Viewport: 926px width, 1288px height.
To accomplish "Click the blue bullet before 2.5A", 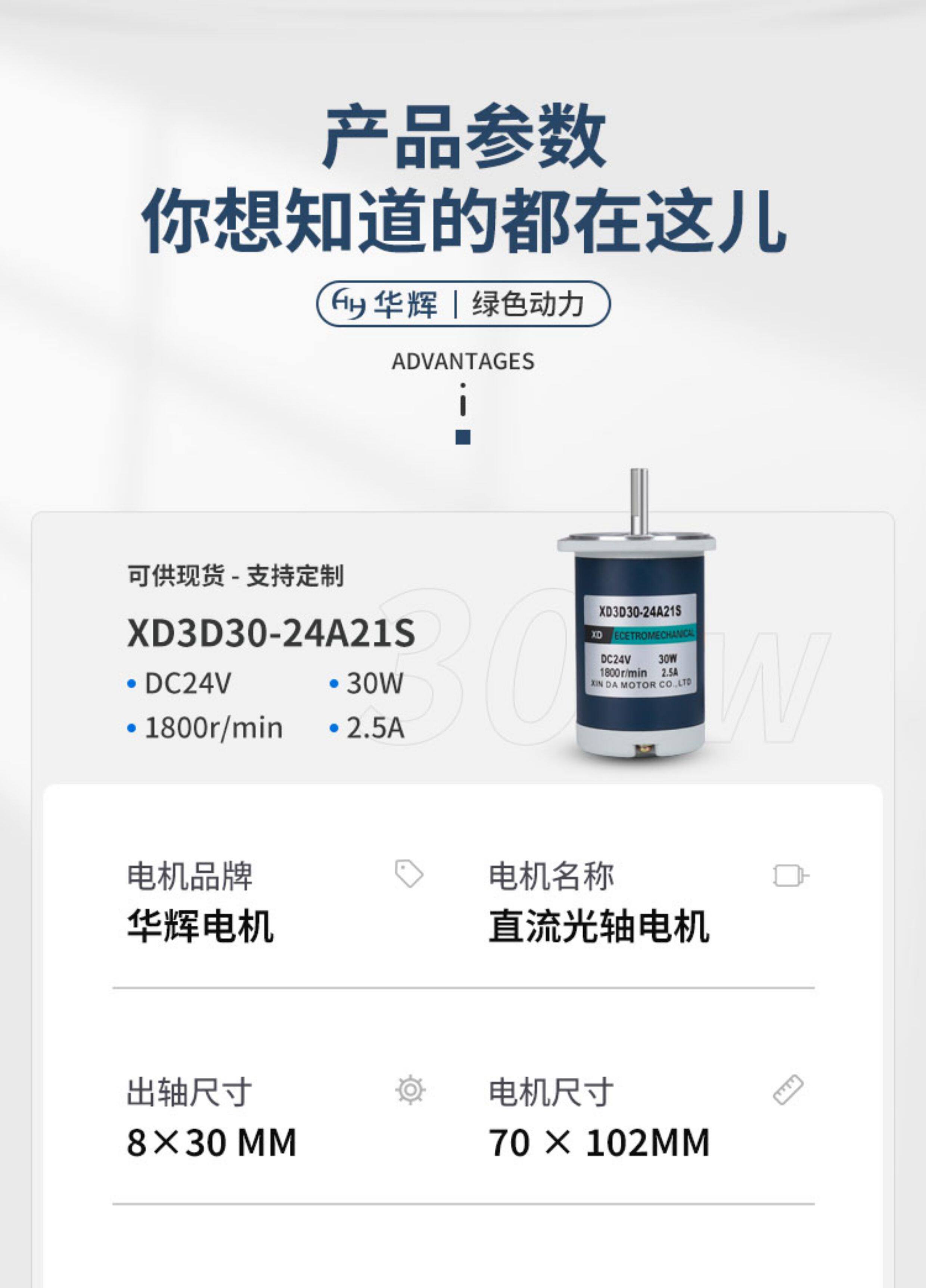I will pyautogui.click(x=334, y=728).
